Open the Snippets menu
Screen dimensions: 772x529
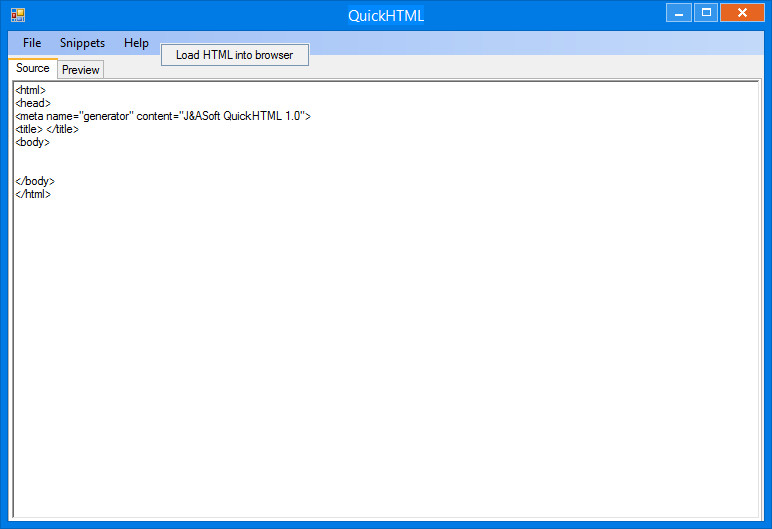[x=82, y=43]
